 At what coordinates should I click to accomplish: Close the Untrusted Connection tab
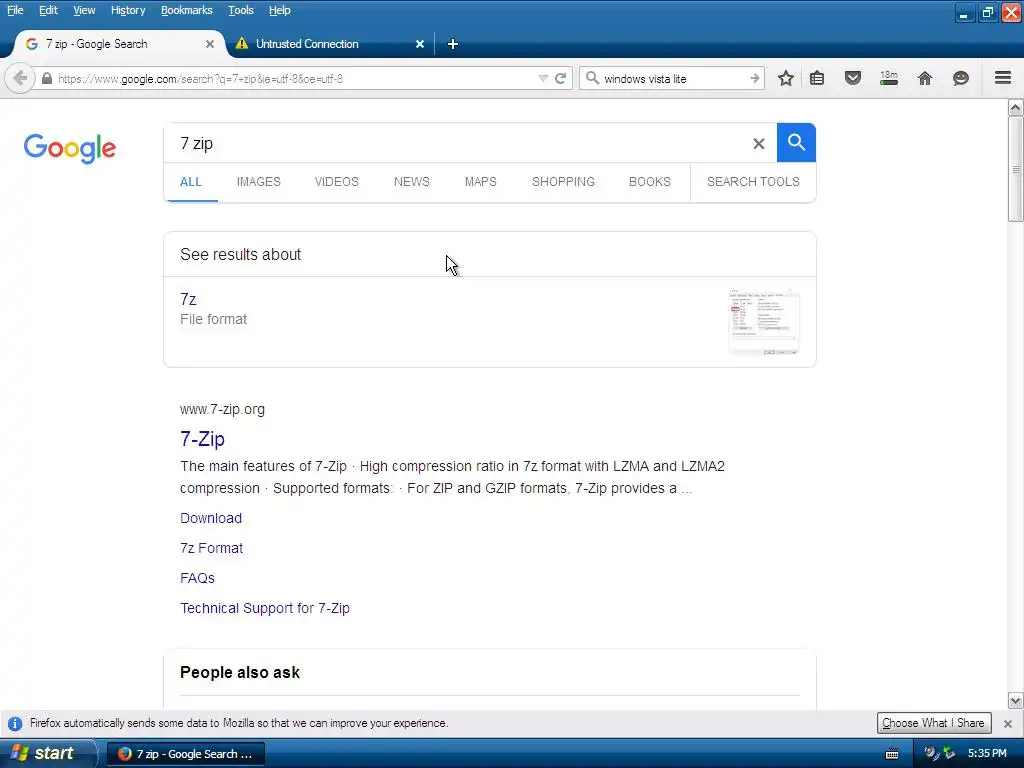pos(420,44)
